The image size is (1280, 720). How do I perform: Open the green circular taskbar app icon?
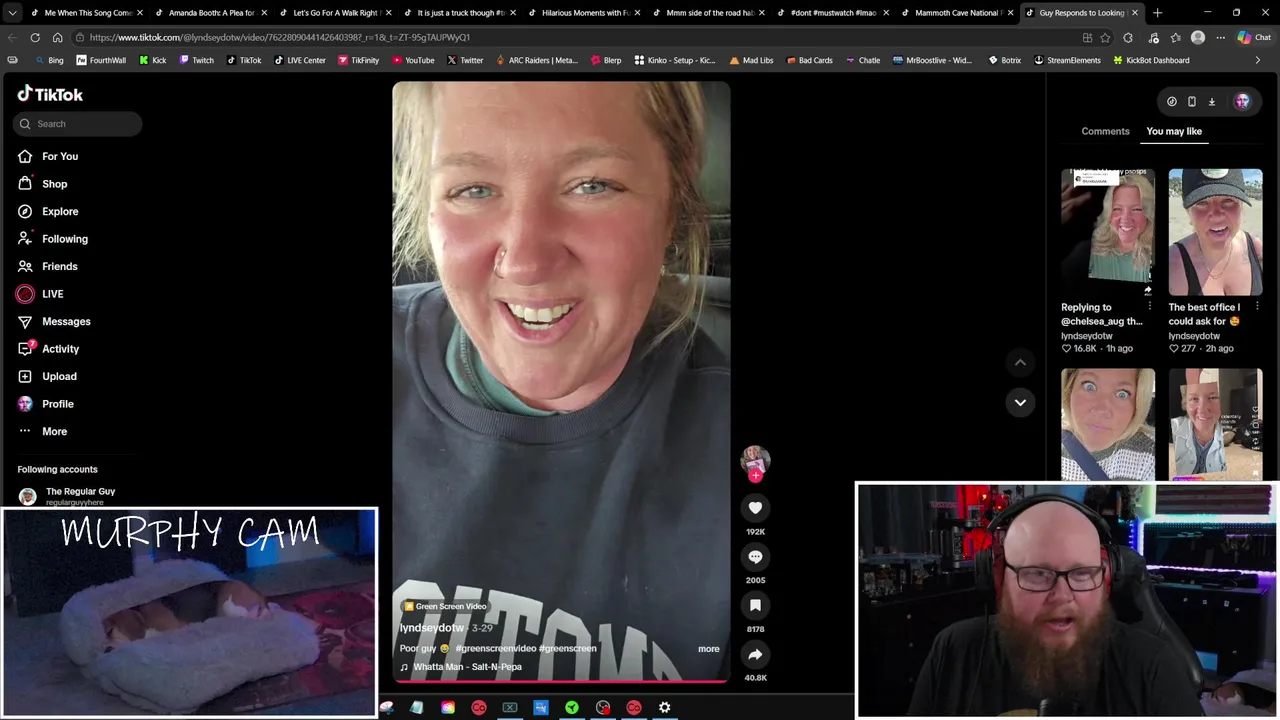(x=571, y=708)
